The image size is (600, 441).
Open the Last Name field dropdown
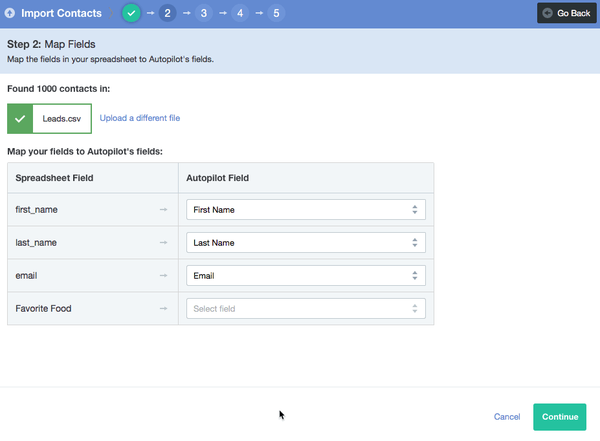click(x=306, y=242)
